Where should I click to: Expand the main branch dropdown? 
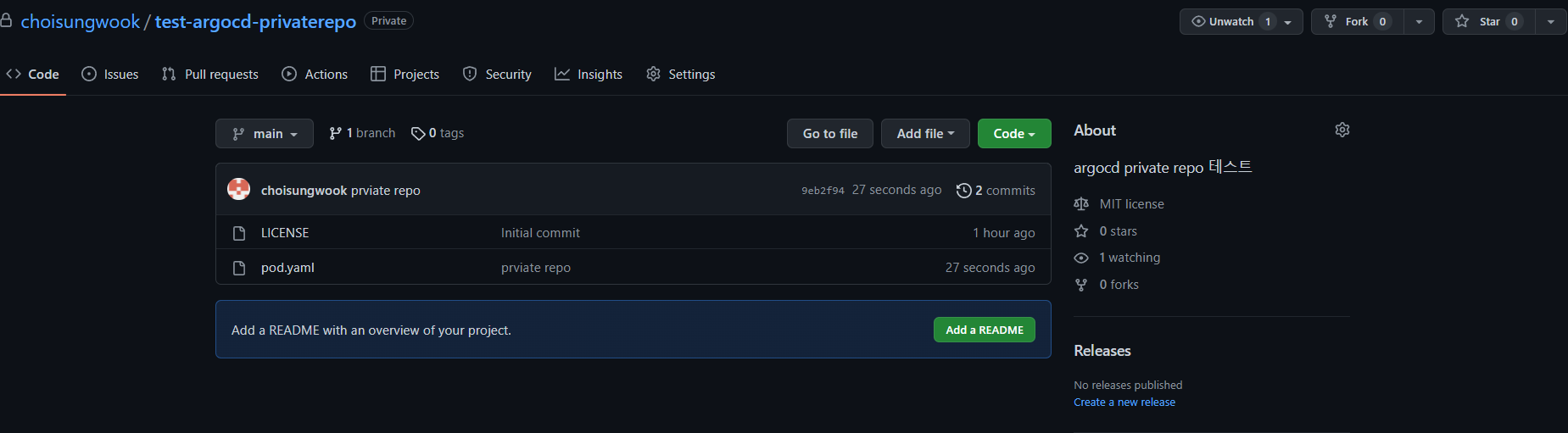(265, 134)
